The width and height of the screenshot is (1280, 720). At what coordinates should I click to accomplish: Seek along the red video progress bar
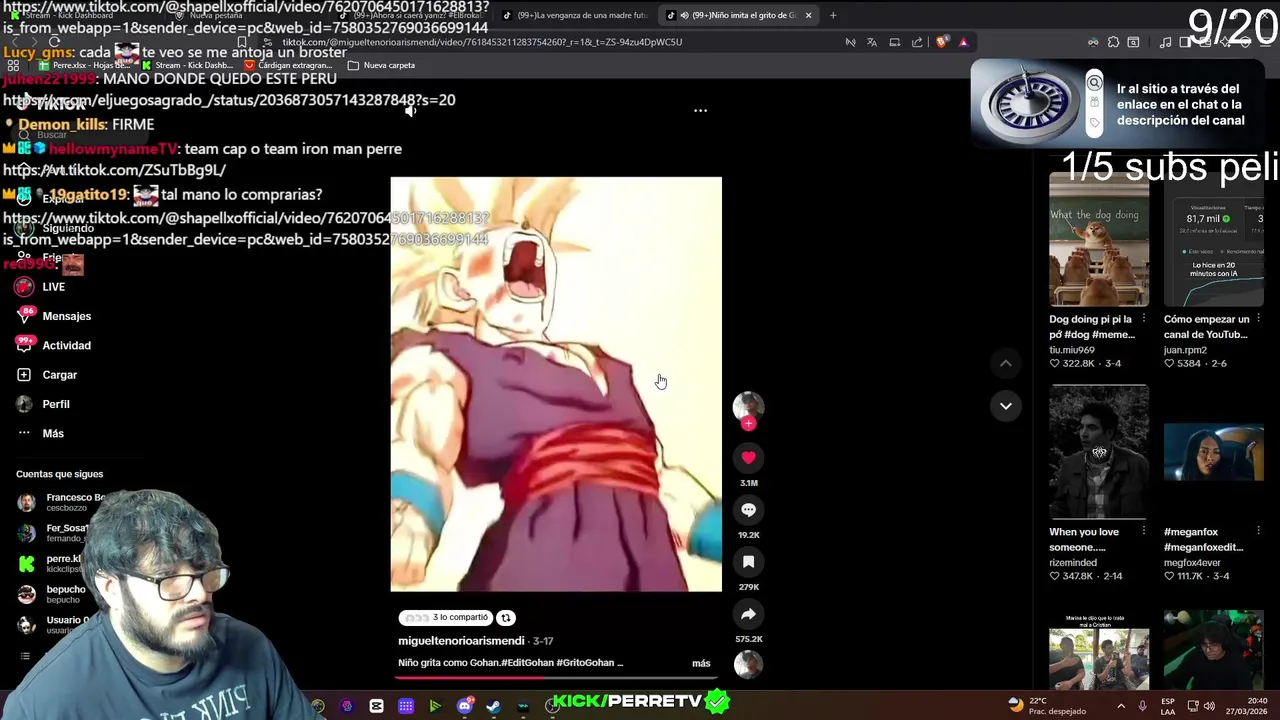click(x=555, y=677)
